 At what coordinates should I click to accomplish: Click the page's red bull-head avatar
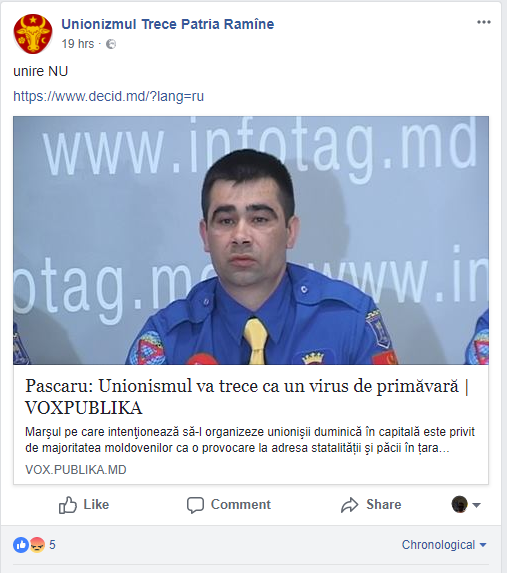coord(33,34)
